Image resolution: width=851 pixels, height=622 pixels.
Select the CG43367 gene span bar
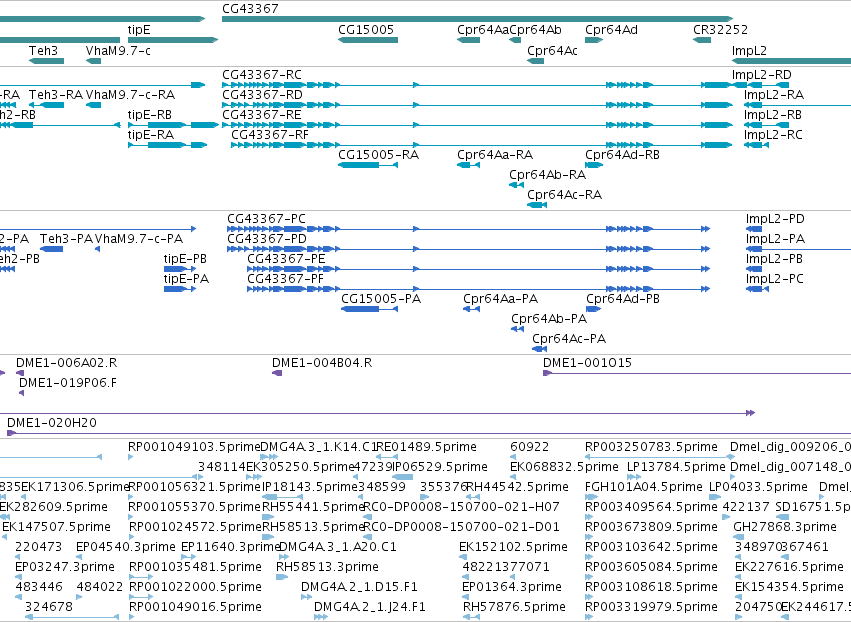tap(478, 19)
